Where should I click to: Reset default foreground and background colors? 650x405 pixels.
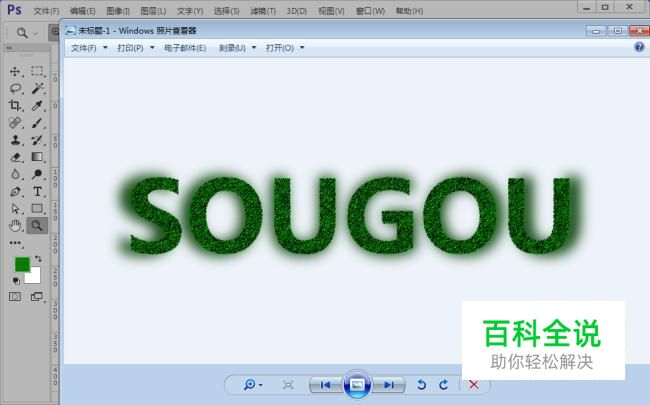(16, 281)
